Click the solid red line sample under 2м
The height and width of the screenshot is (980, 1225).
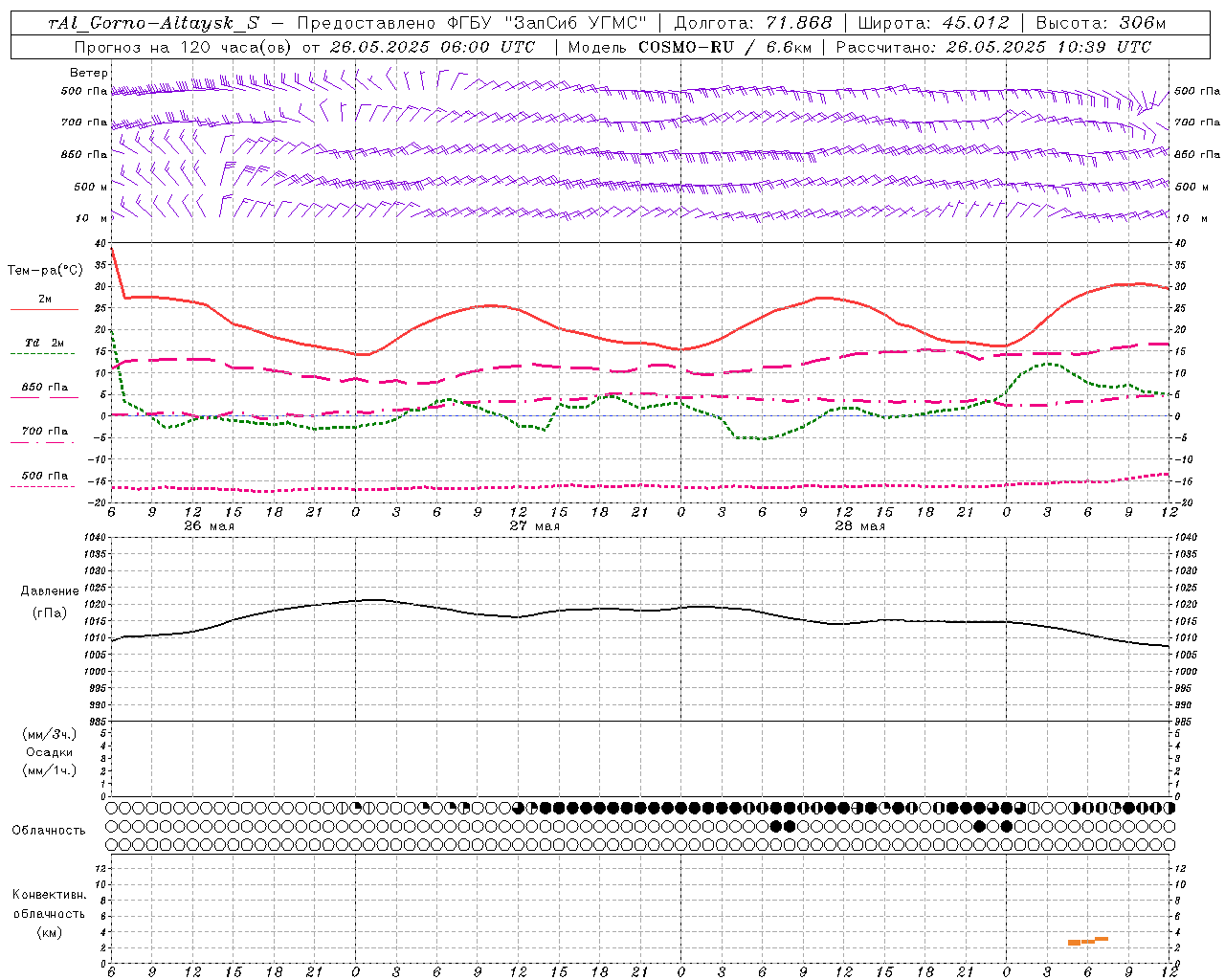click(44, 310)
